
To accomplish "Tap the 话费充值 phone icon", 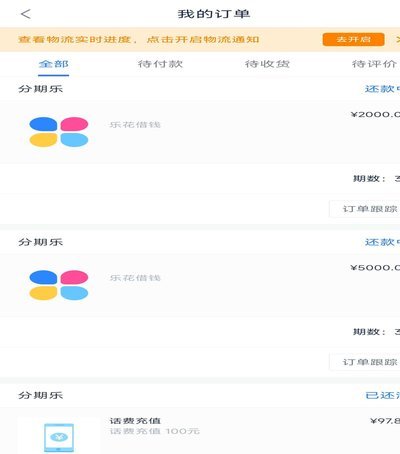I will 59,437.
